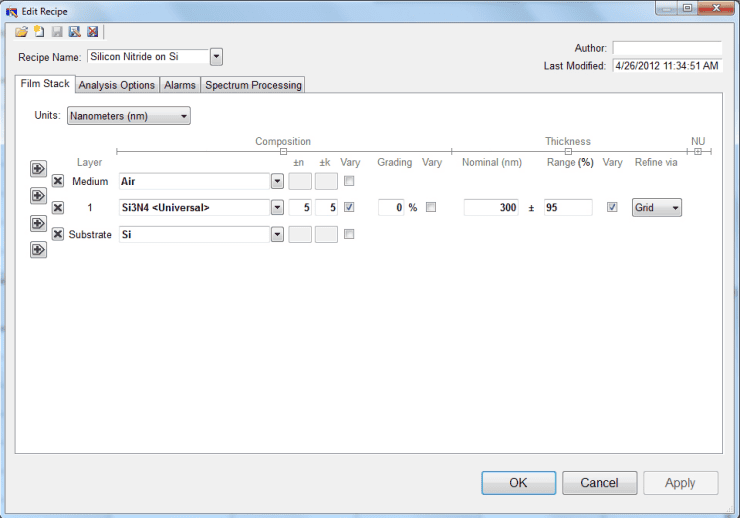Switch to the Analysis Options tab

point(117,85)
